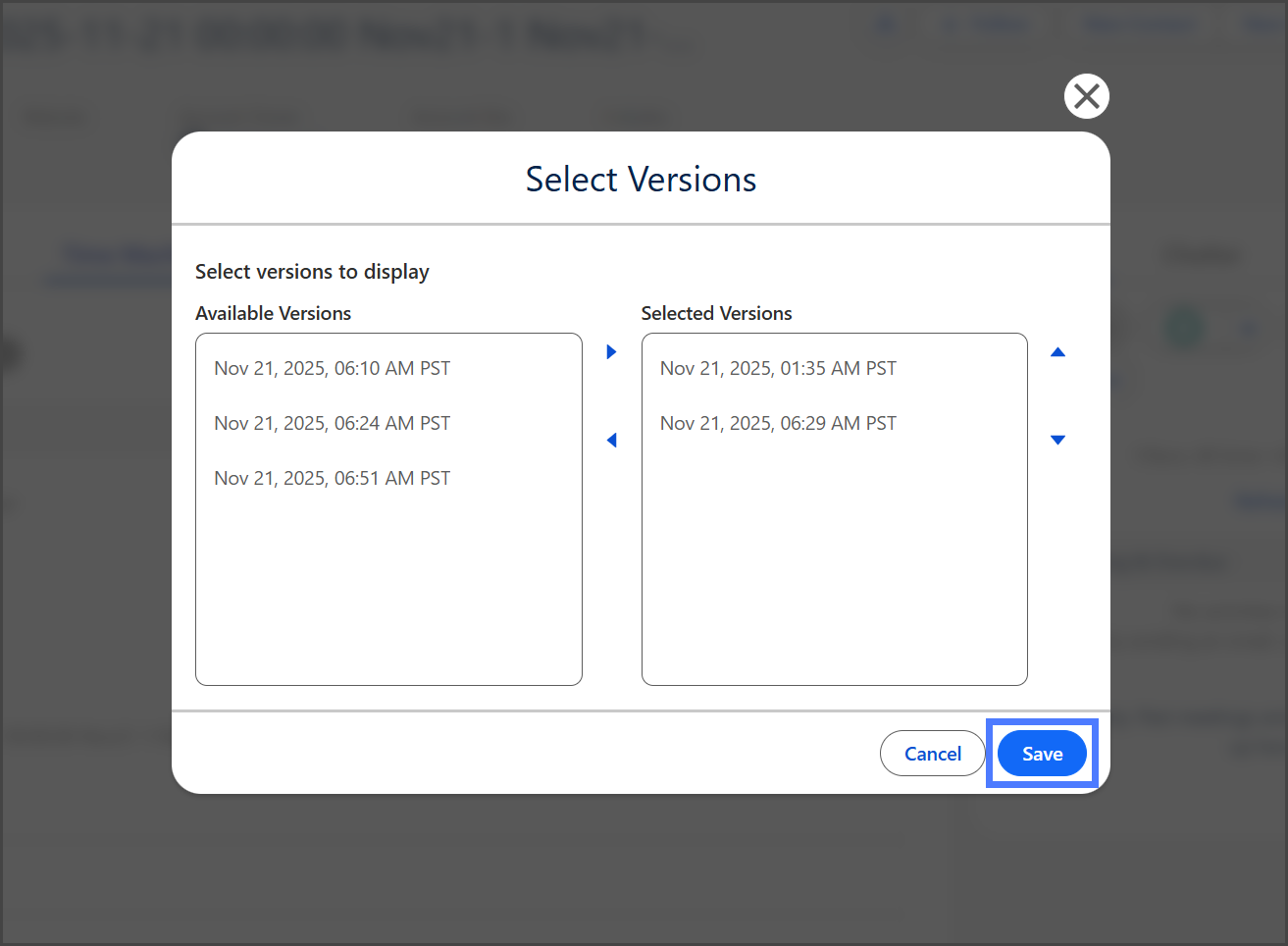Move selected version up with up arrow
This screenshot has width=1288, height=946.
(x=1057, y=352)
